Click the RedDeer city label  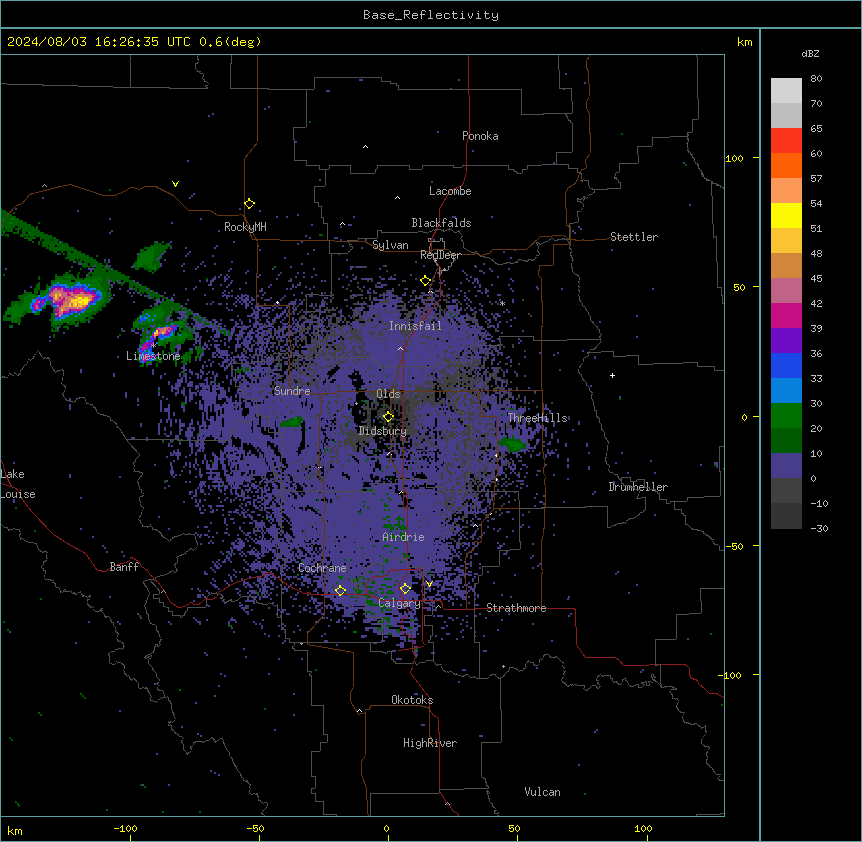[440, 255]
